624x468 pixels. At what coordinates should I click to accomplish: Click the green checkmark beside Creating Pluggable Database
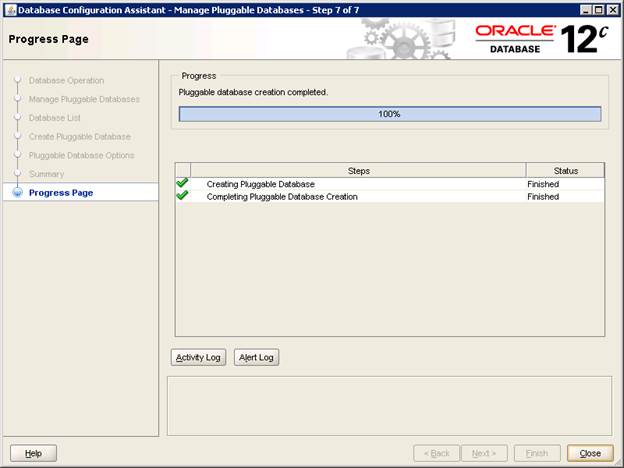tap(182, 184)
